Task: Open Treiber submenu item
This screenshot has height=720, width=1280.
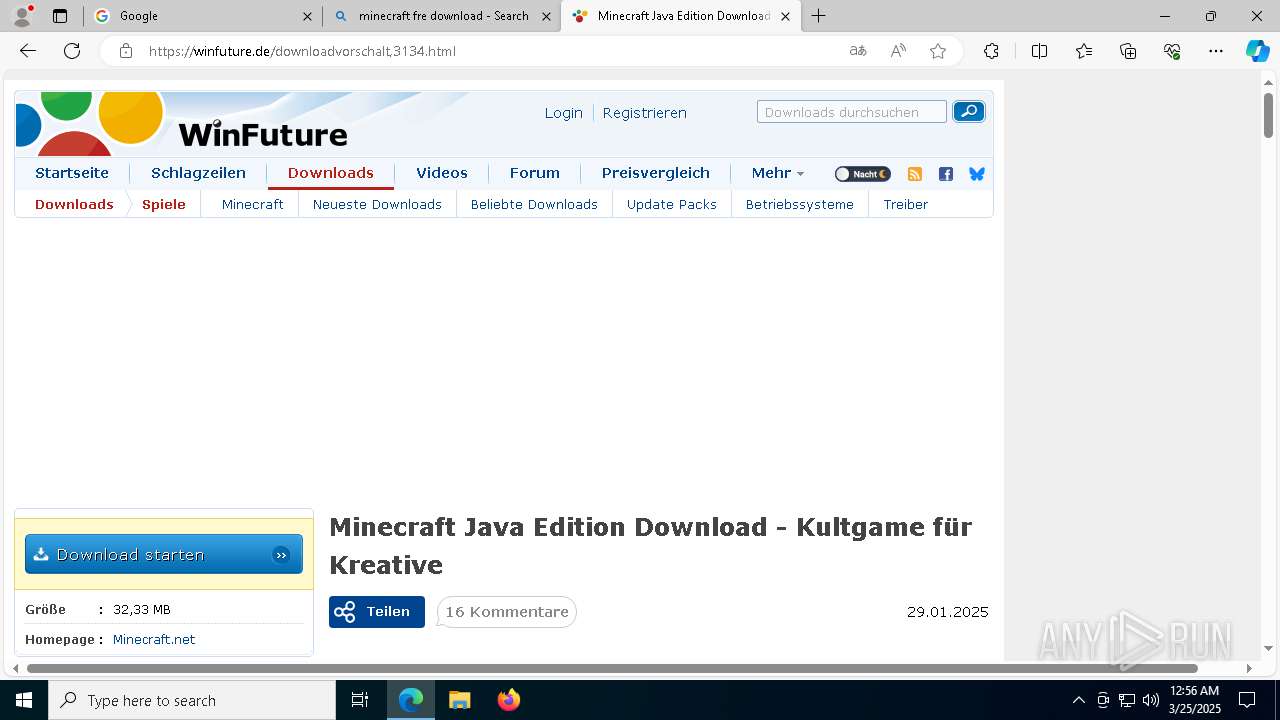Action: tap(905, 204)
